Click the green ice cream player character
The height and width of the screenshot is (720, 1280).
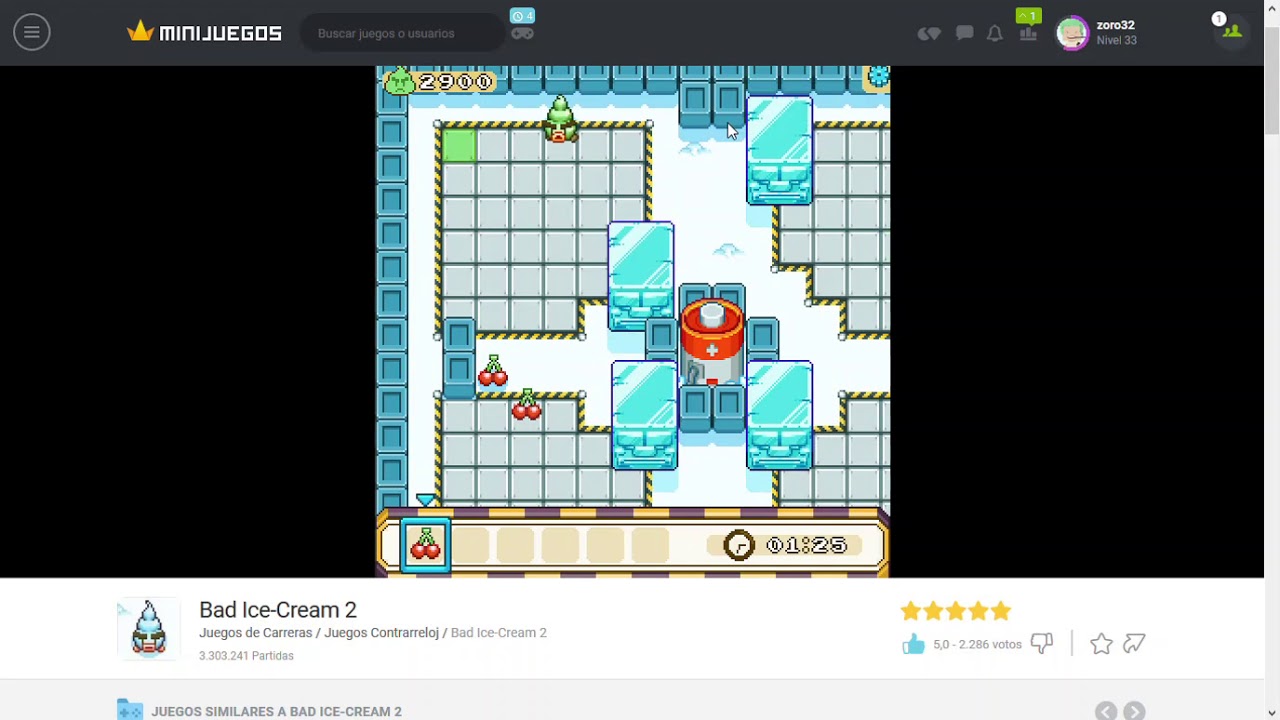(x=560, y=120)
